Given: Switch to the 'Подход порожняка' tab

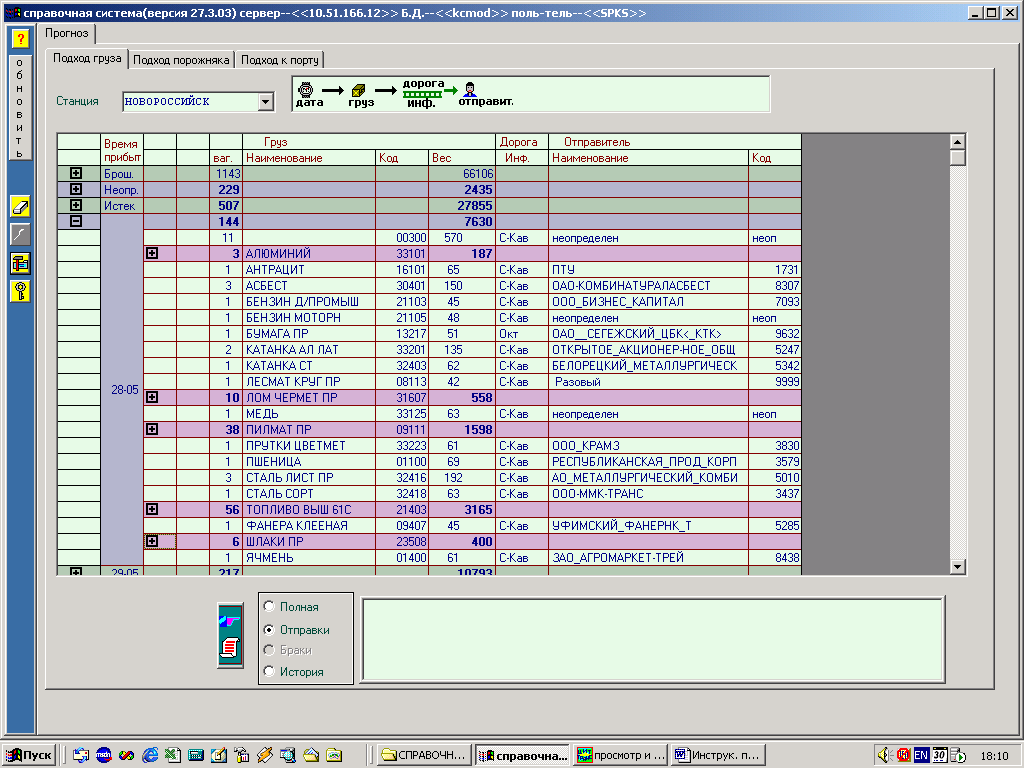Looking at the screenshot, I should pos(181,60).
